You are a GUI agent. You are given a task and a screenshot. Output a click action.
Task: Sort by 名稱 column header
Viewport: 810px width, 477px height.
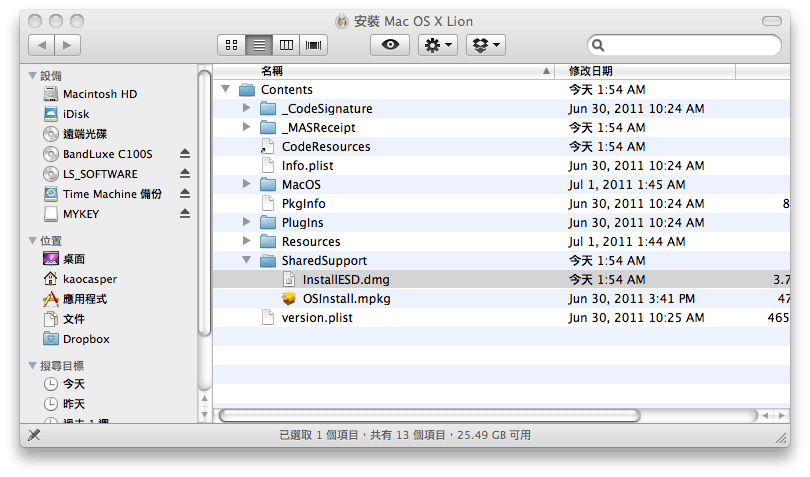(x=383, y=71)
